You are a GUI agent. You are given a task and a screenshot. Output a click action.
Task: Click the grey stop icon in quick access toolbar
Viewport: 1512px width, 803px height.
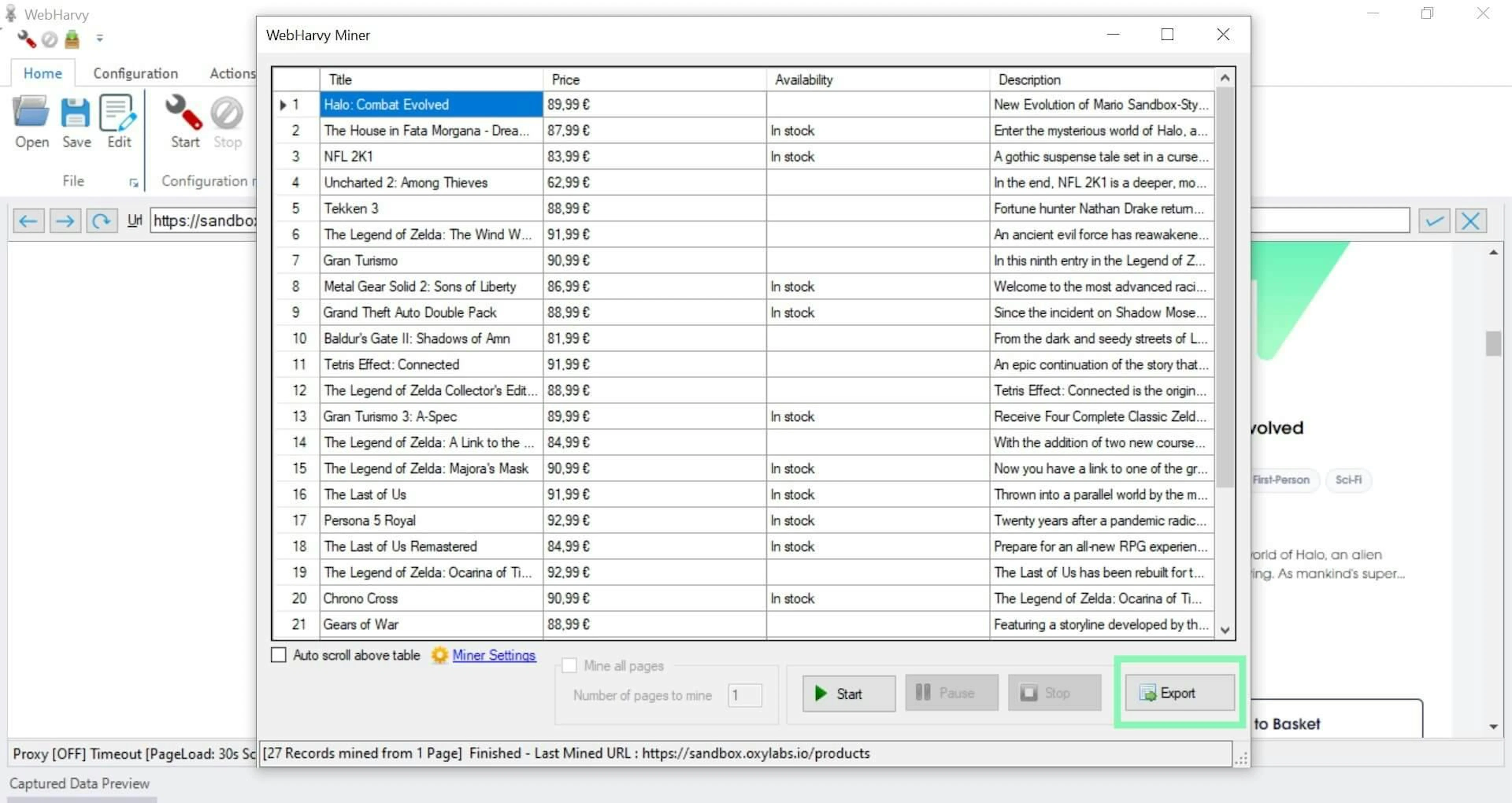(x=49, y=39)
